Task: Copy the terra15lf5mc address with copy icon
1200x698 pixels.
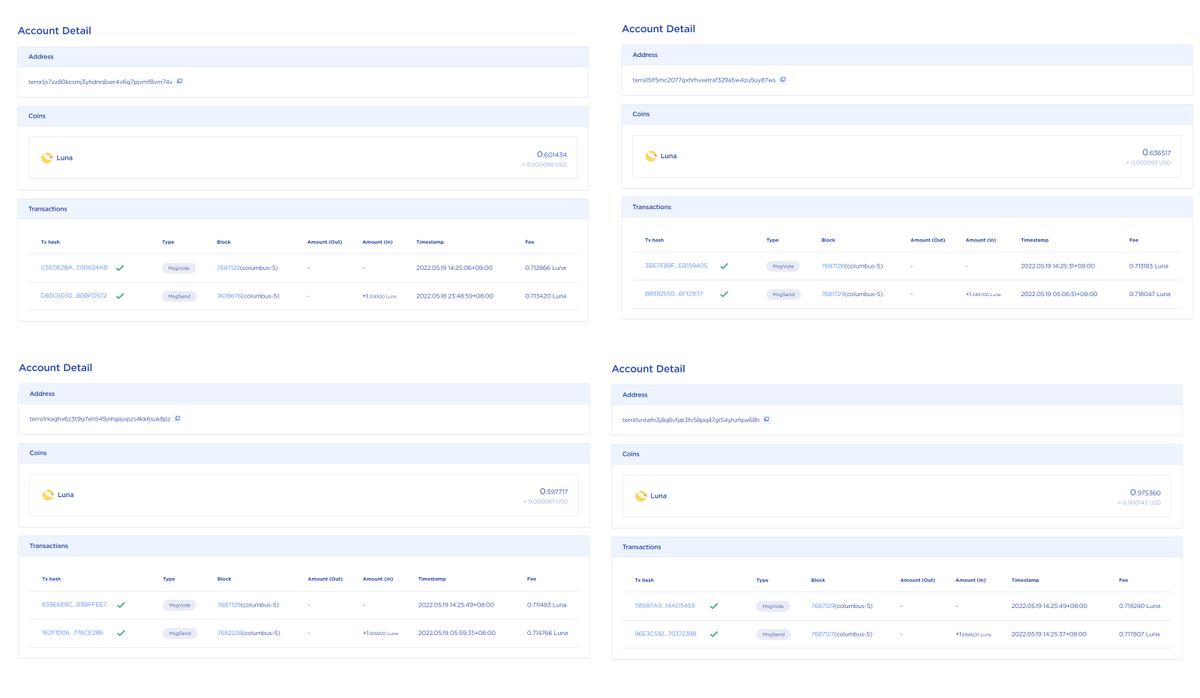Action: [783, 80]
